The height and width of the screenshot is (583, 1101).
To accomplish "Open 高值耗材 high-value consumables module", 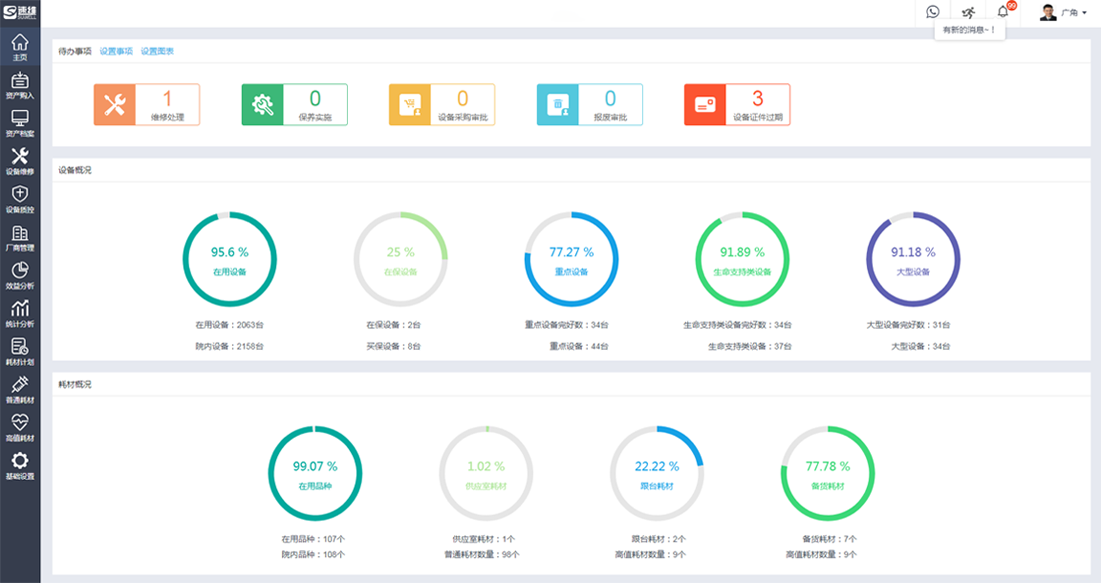I will pyautogui.click(x=20, y=427).
